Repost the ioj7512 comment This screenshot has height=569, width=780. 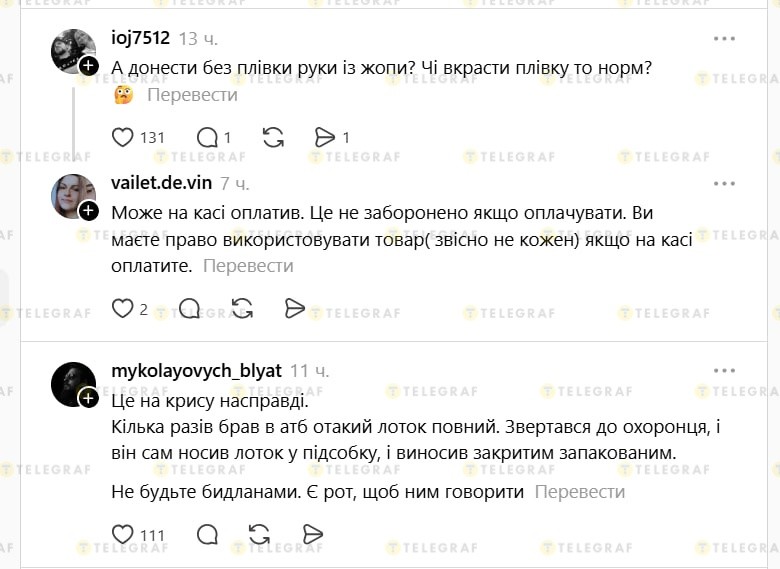pos(272,137)
